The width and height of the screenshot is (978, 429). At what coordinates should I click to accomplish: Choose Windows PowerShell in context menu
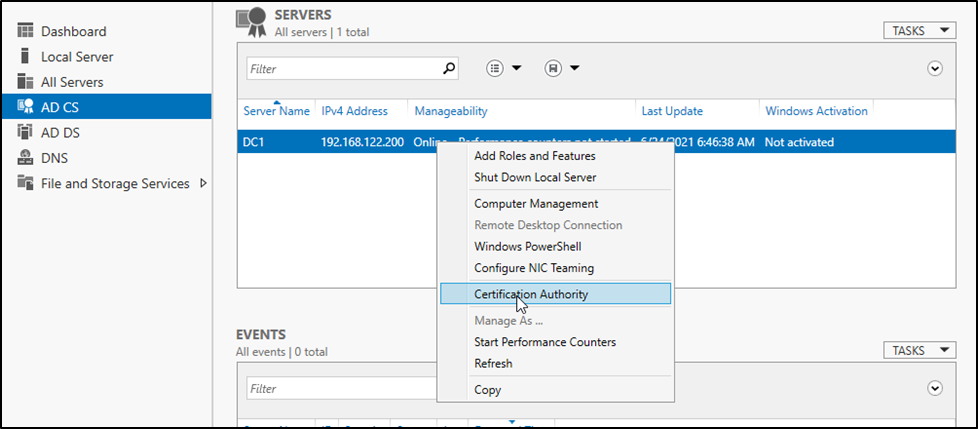tap(527, 246)
